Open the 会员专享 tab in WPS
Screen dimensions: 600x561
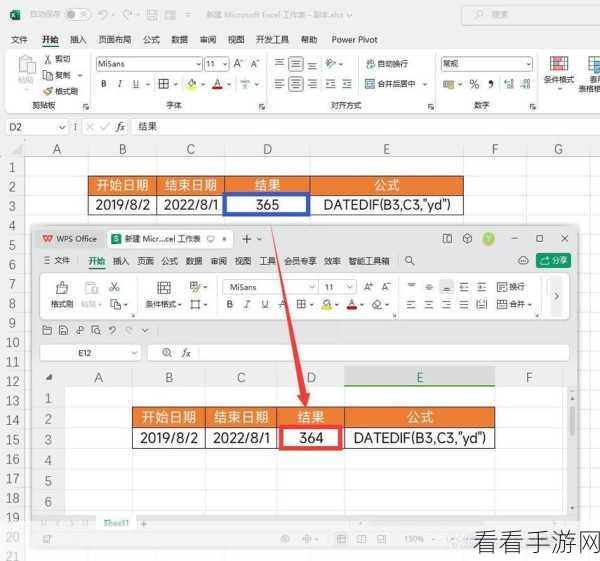[300, 261]
